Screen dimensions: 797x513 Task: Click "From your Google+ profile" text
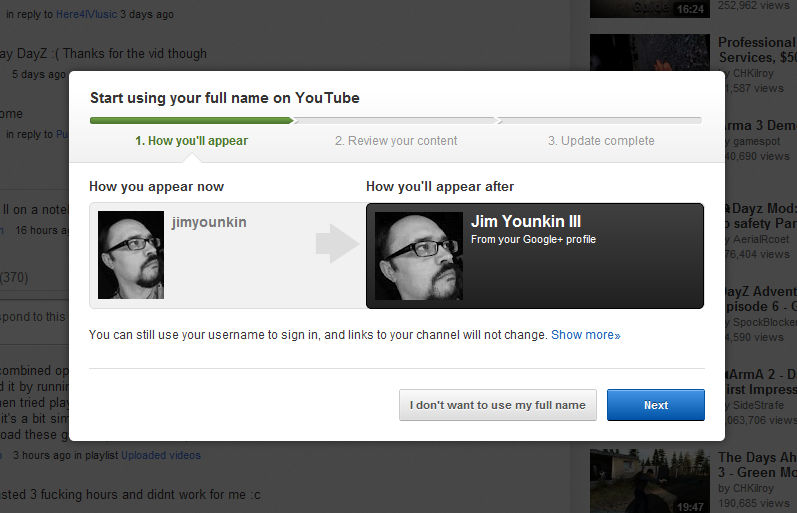tap(533, 239)
